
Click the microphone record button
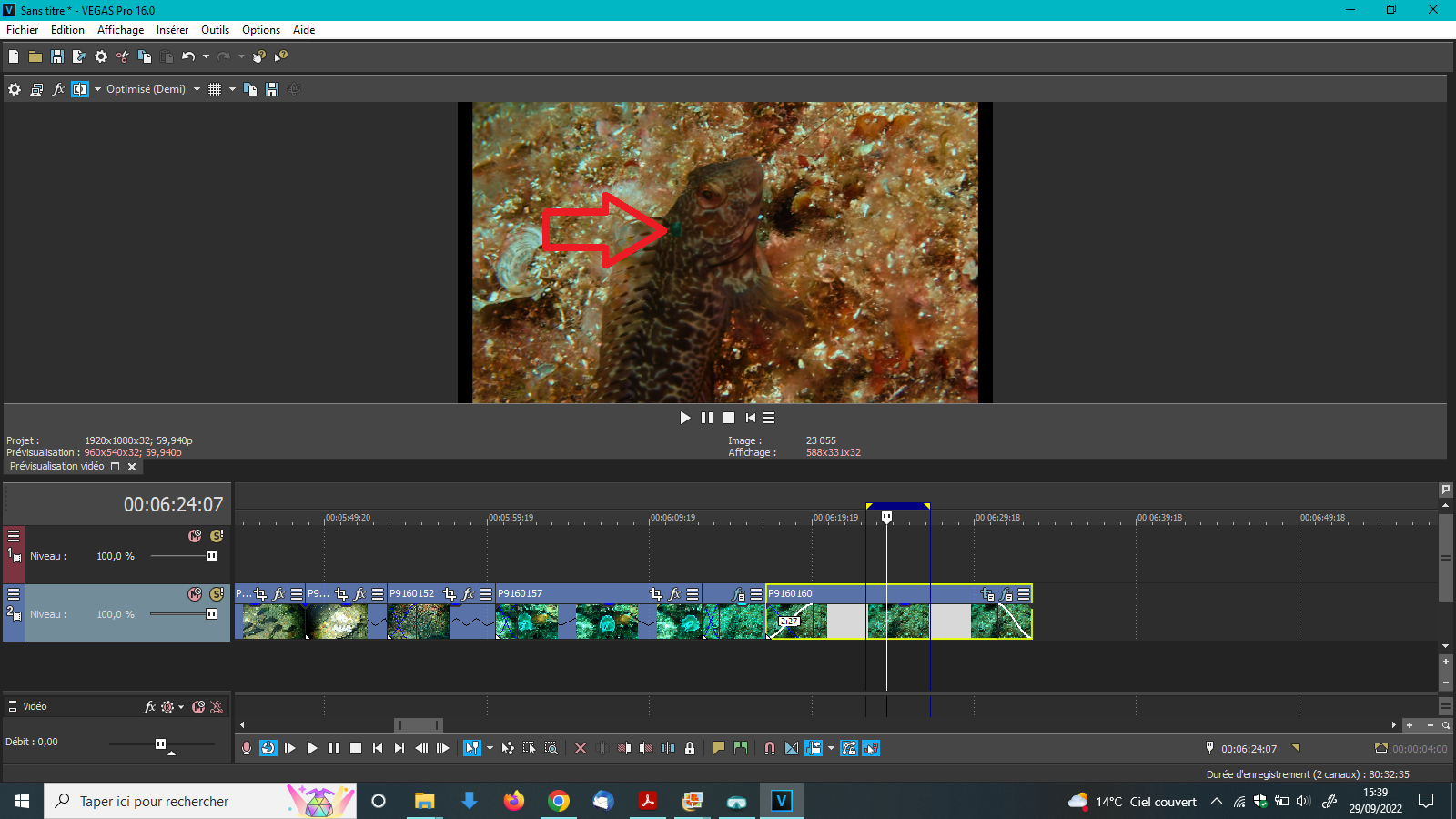pos(246,748)
